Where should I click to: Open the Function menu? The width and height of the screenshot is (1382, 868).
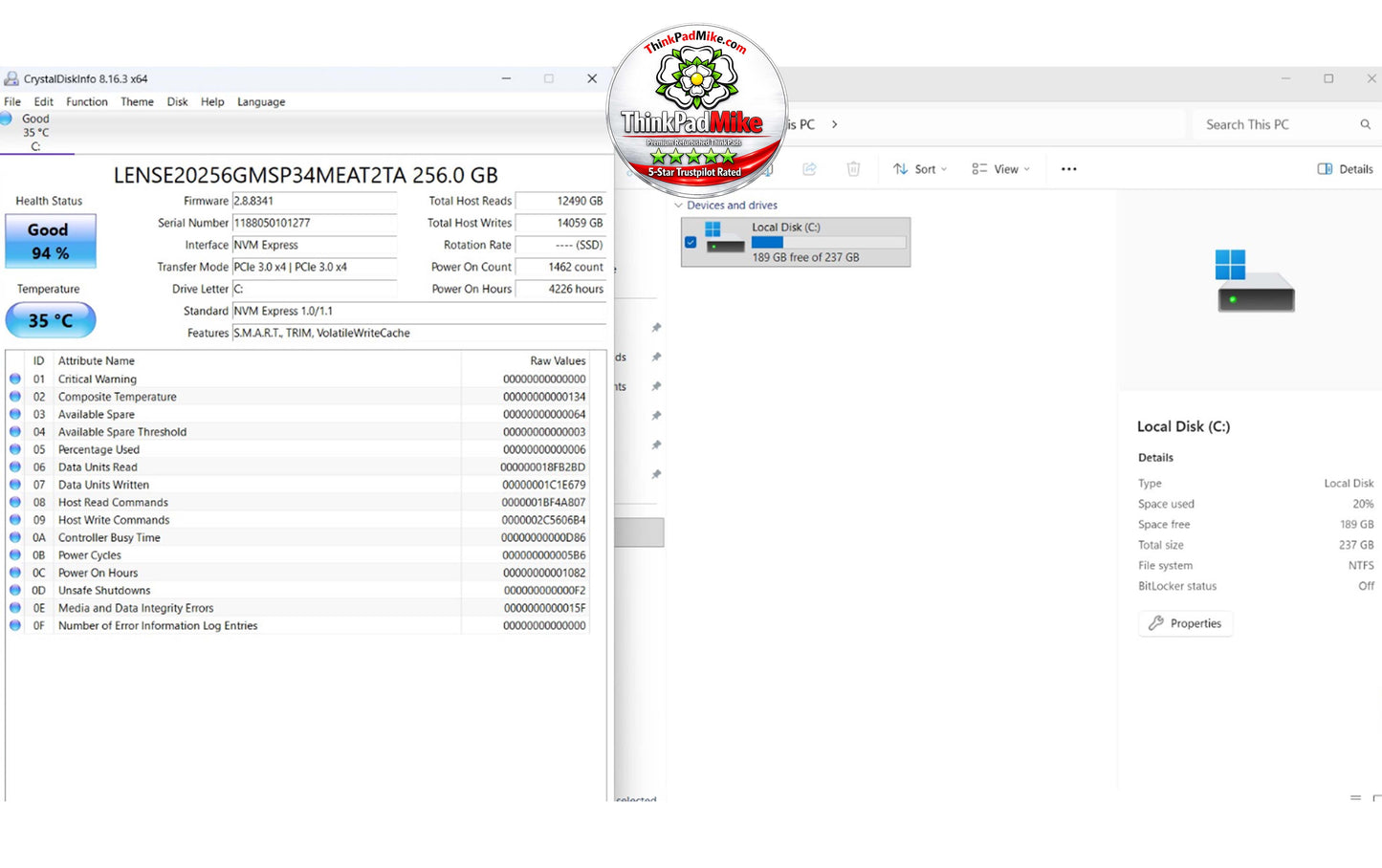coord(87,101)
